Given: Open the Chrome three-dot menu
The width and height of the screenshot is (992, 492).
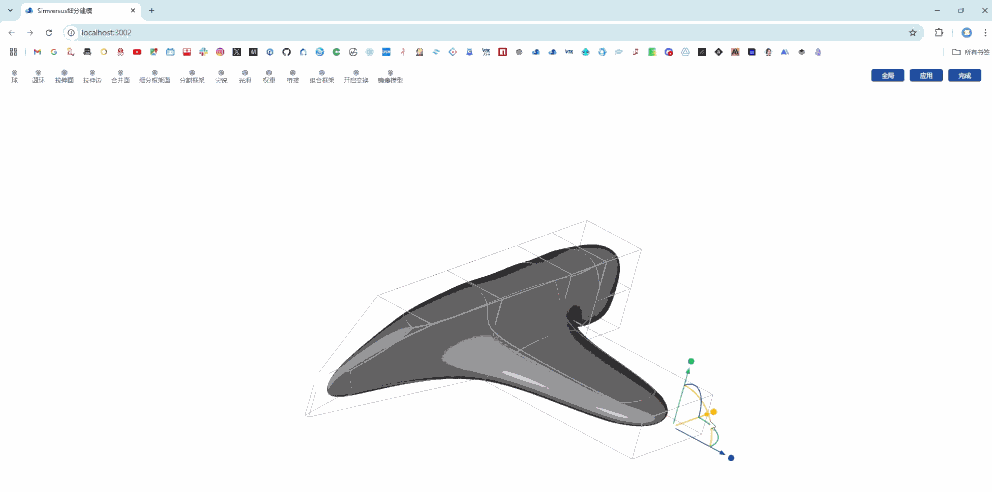Looking at the screenshot, I should point(984,32).
